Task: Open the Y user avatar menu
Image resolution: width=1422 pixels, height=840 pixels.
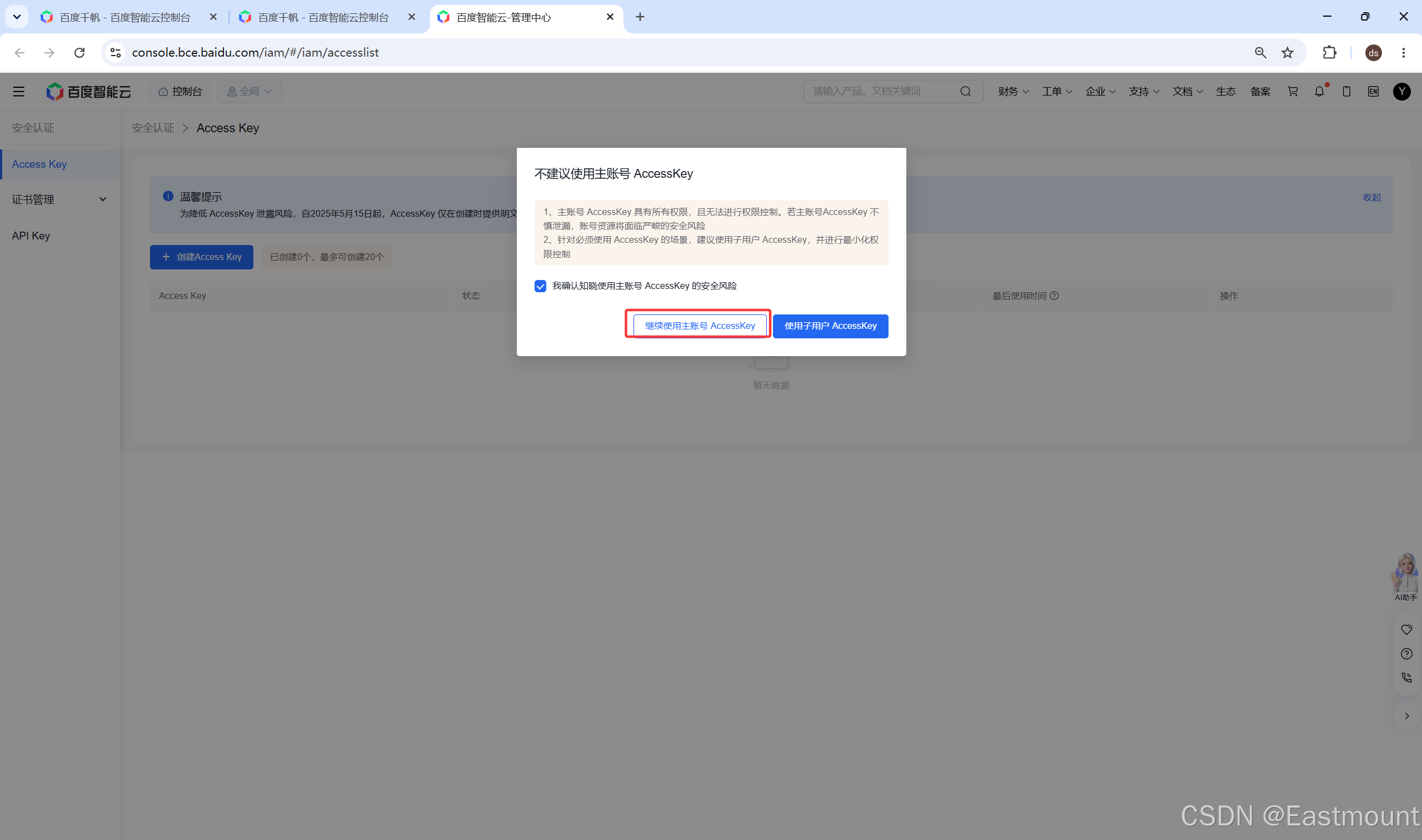Action: [1401, 91]
